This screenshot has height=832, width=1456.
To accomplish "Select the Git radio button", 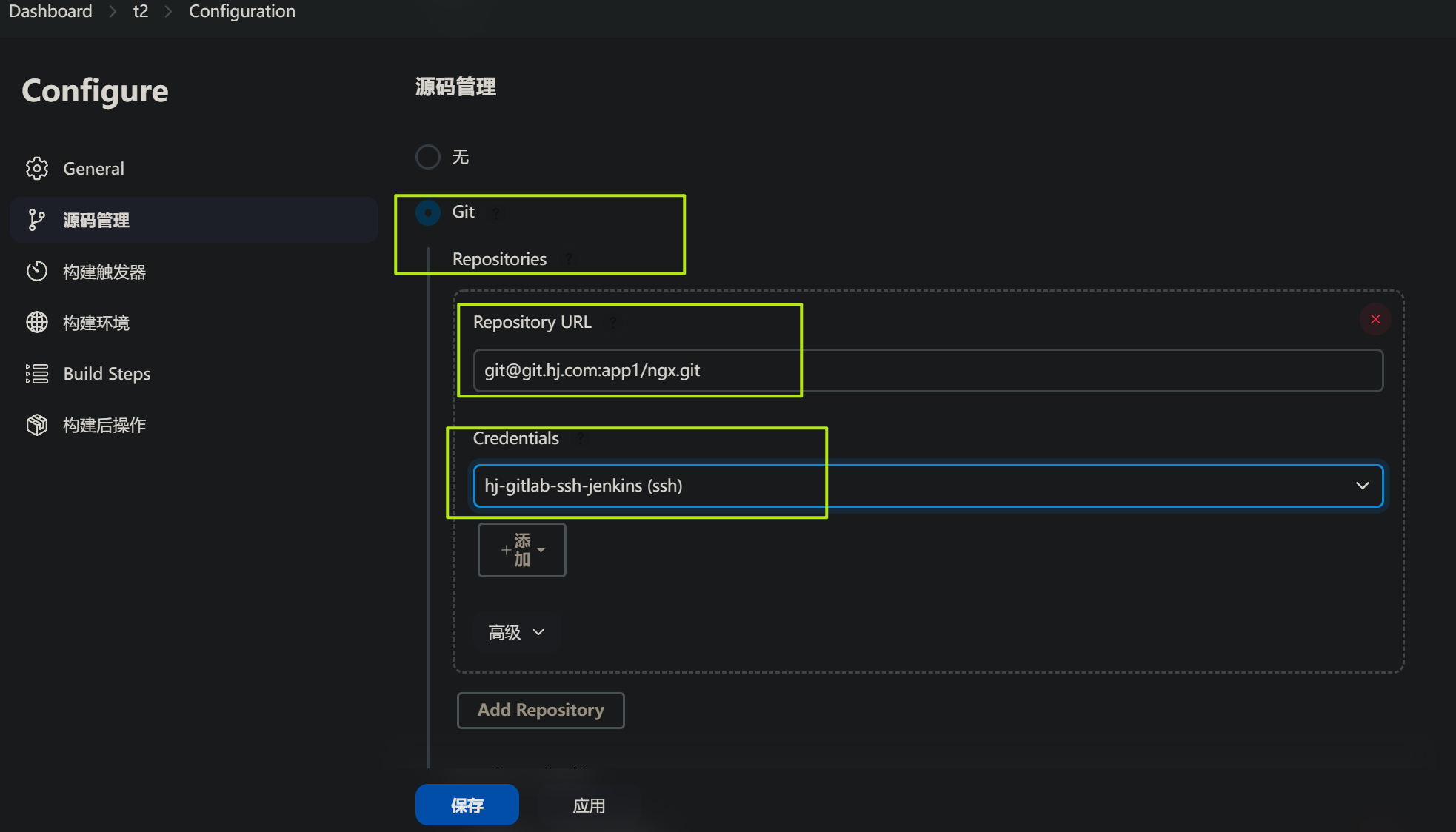I will click(428, 212).
